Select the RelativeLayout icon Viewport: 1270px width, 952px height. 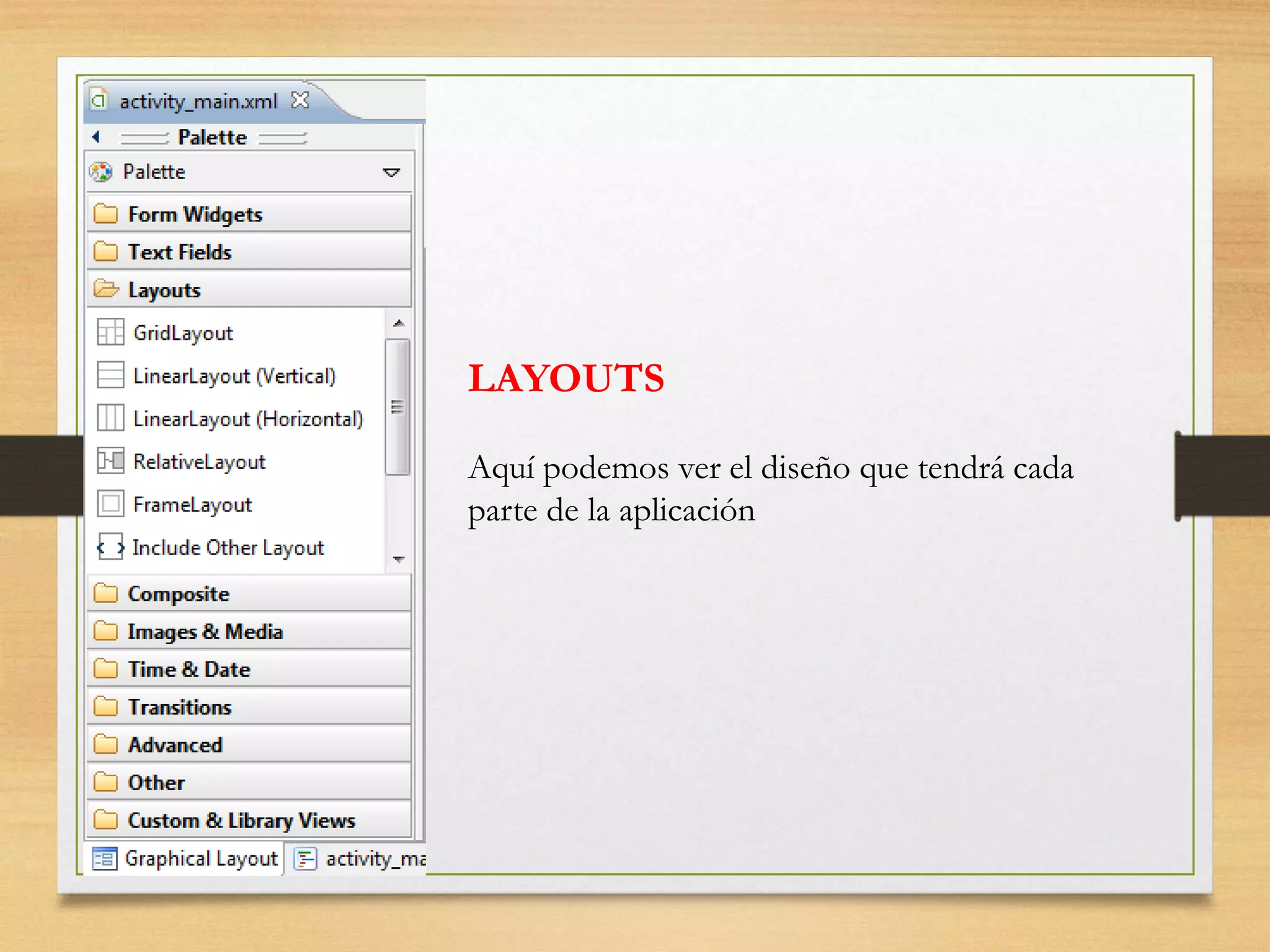tap(110, 461)
